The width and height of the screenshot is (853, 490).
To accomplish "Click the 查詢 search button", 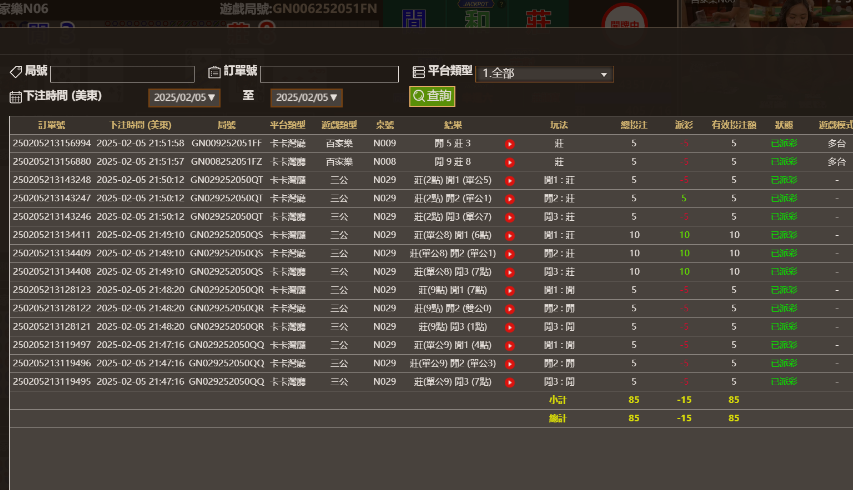I will click(x=432, y=97).
